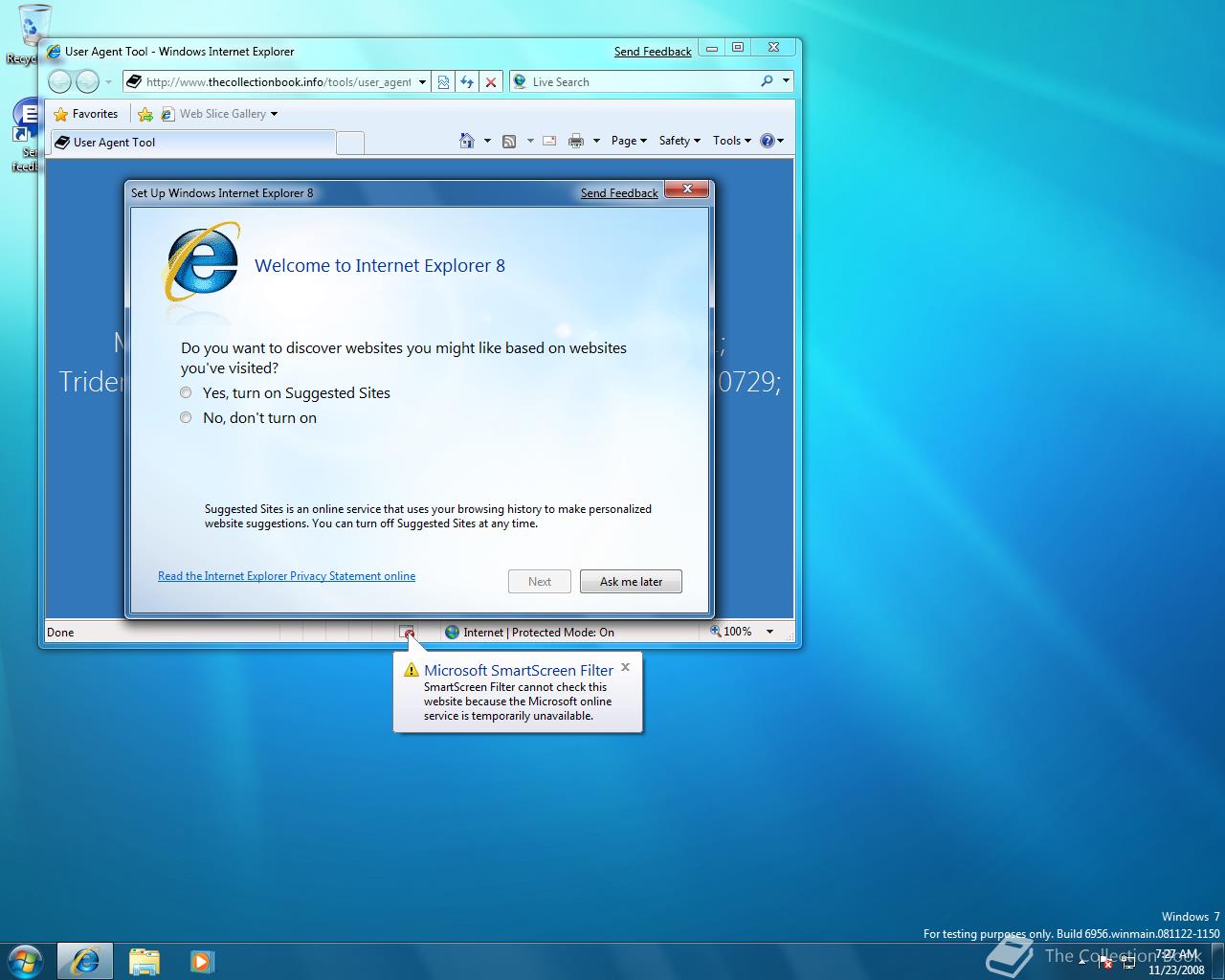Click the Next button
The height and width of the screenshot is (980, 1225).
pos(540,582)
